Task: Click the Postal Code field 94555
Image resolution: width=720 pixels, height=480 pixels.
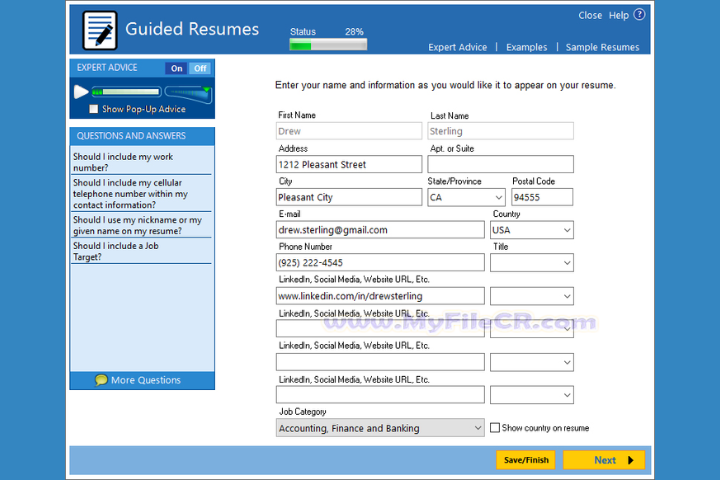Action: (x=542, y=197)
